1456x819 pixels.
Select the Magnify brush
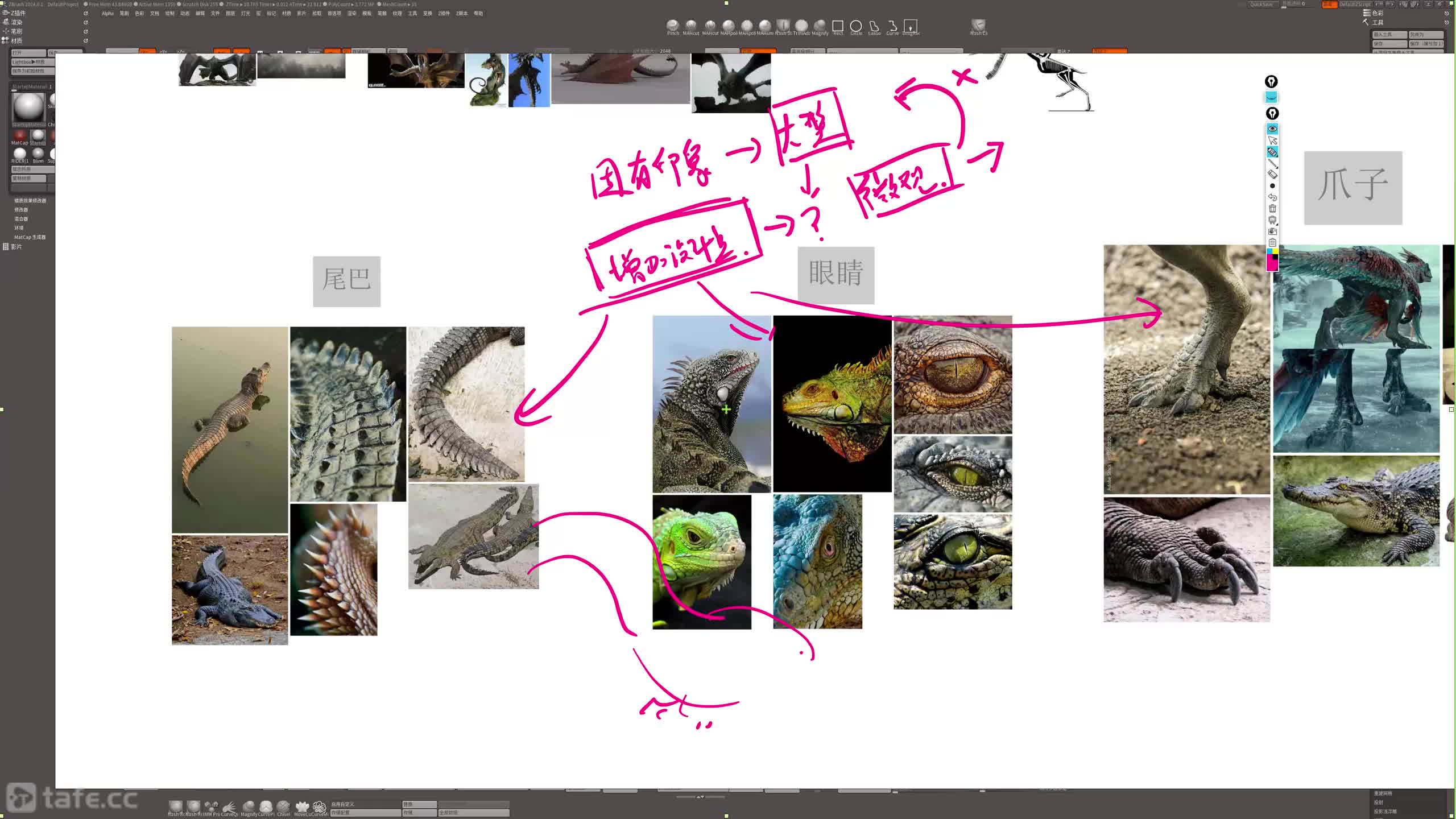click(x=820, y=26)
